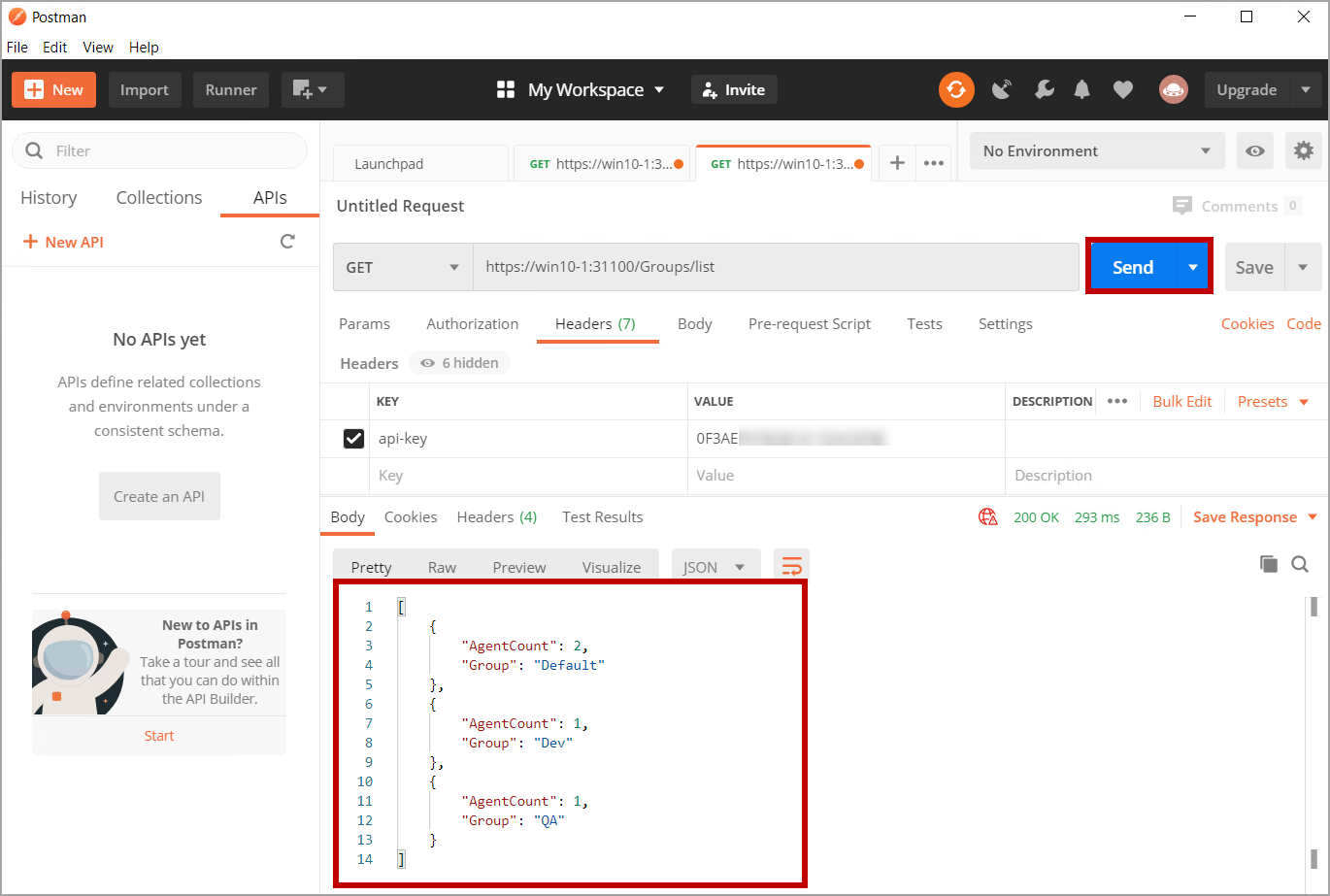Open the Collections sidebar tab
Viewport: 1330px width, 896px height.
[159, 197]
